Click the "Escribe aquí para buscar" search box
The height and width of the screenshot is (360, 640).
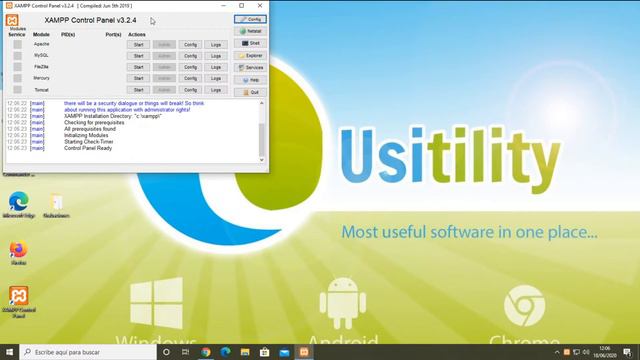pos(88,352)
